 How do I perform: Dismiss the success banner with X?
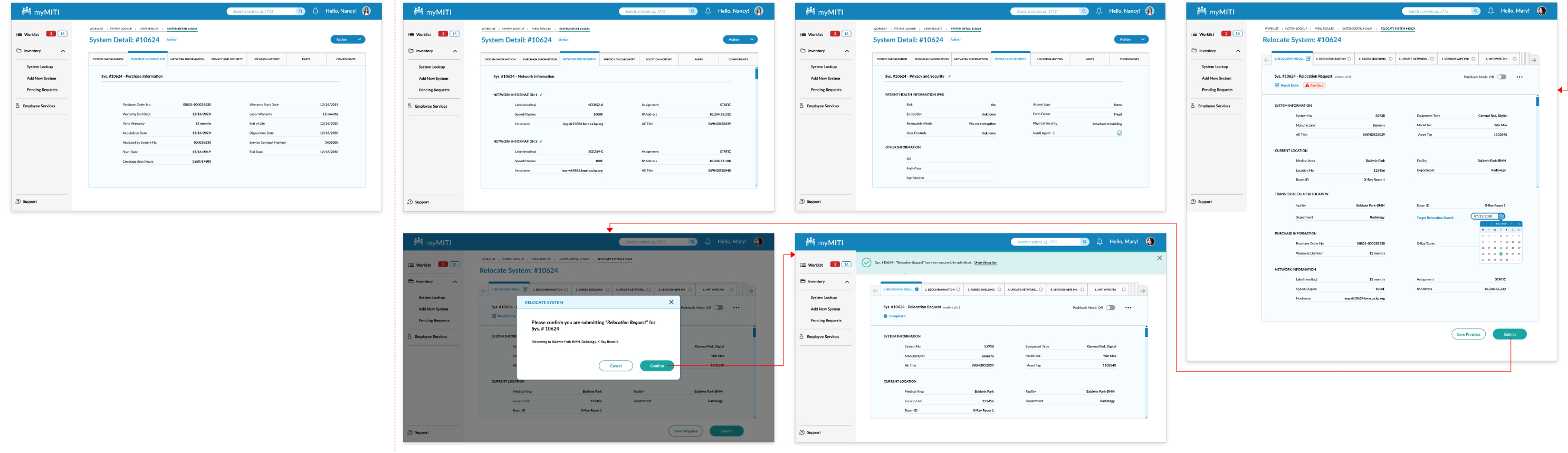[1160, 258]
